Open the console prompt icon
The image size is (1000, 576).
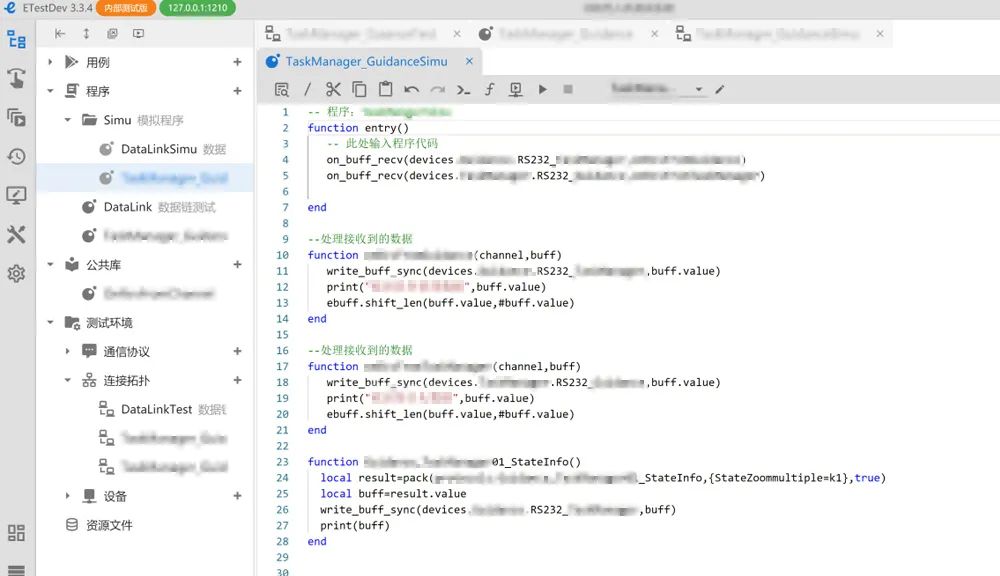pos(464,89)
